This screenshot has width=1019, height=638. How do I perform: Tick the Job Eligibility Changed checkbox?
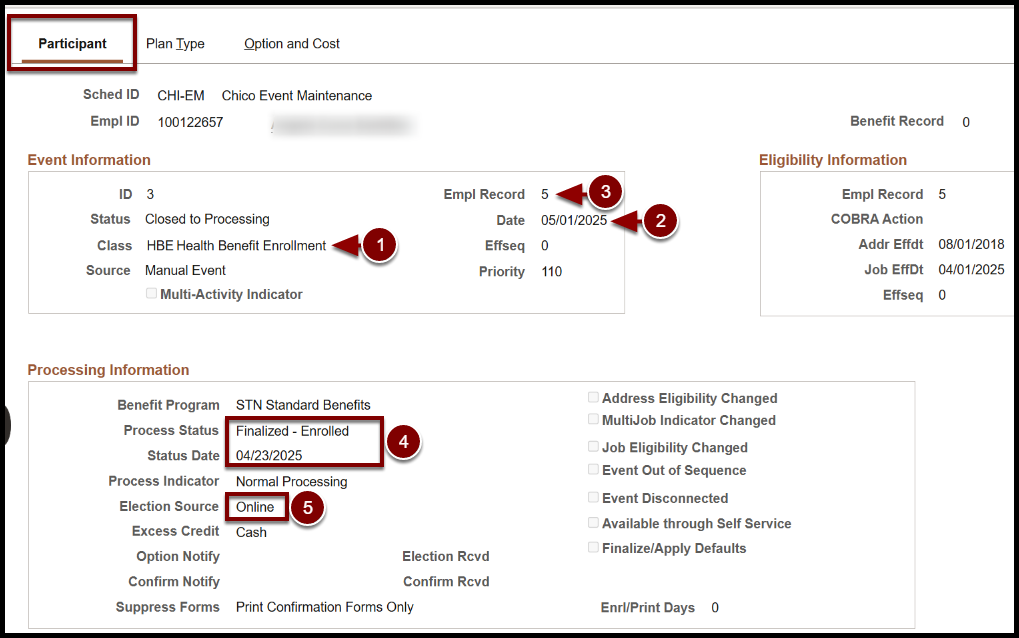pyautogui.click(x=594, y=447)
